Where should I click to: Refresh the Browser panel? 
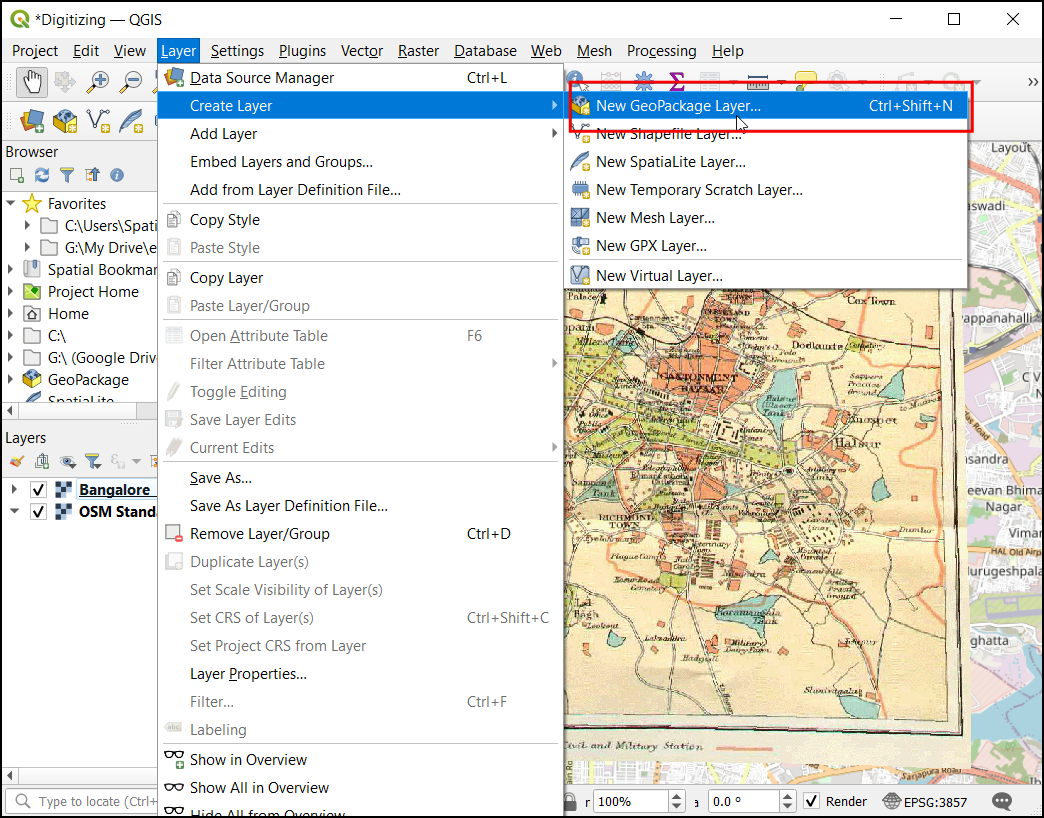[42, 175]
